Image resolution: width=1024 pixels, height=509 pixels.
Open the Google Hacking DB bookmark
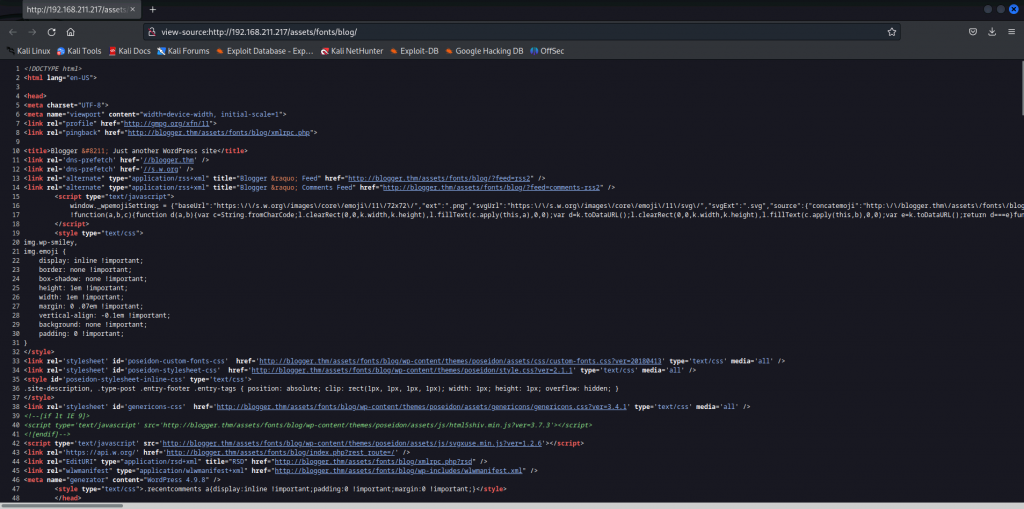click(x=485, y=51)
